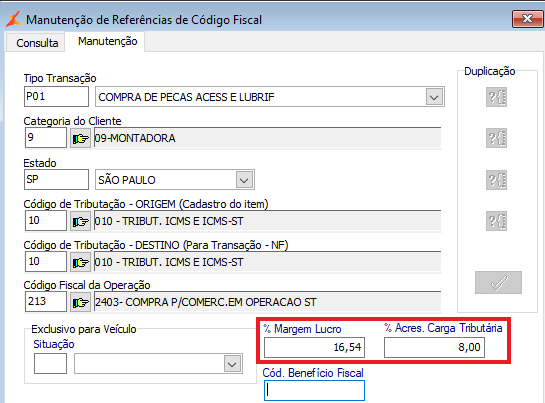
Task: Select the Manutenção tab
Action: click(108, 41)
